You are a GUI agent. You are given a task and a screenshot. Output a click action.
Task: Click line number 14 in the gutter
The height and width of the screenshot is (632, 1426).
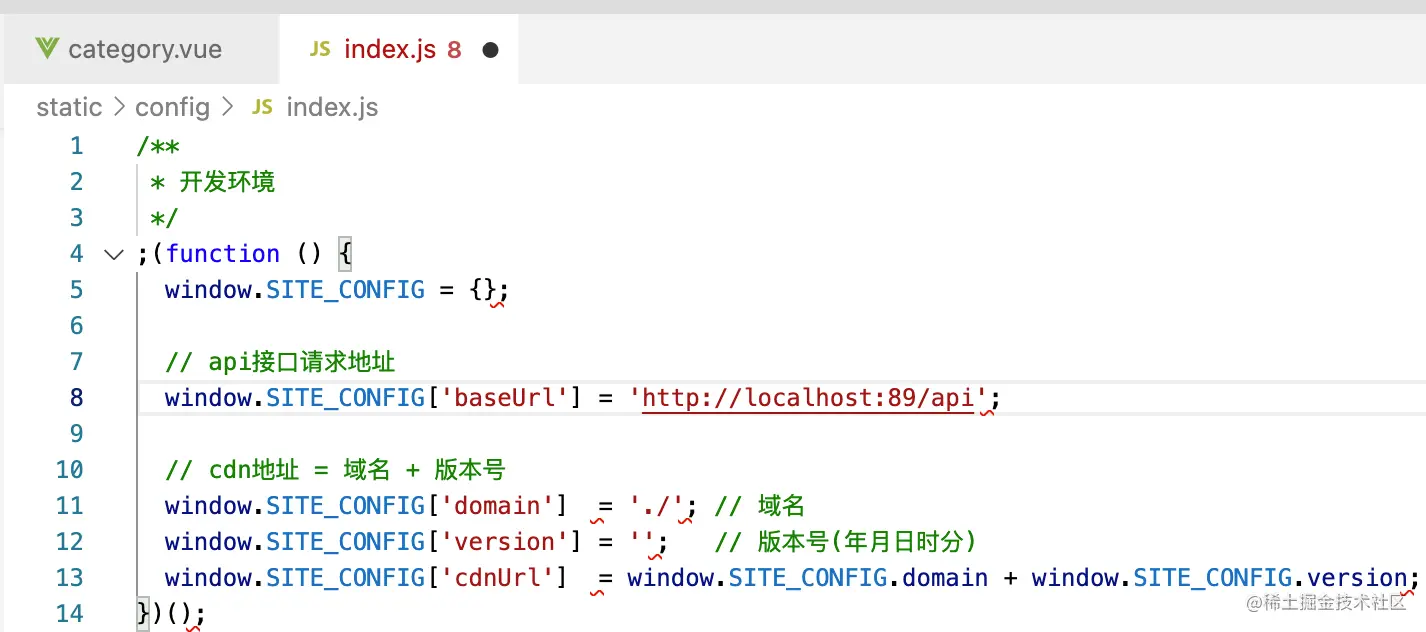tap(70, 613)
